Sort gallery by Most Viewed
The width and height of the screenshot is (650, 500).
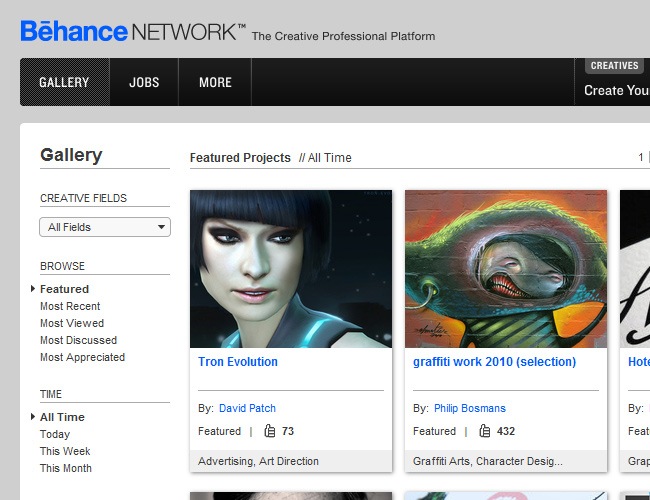click(72, 323)
